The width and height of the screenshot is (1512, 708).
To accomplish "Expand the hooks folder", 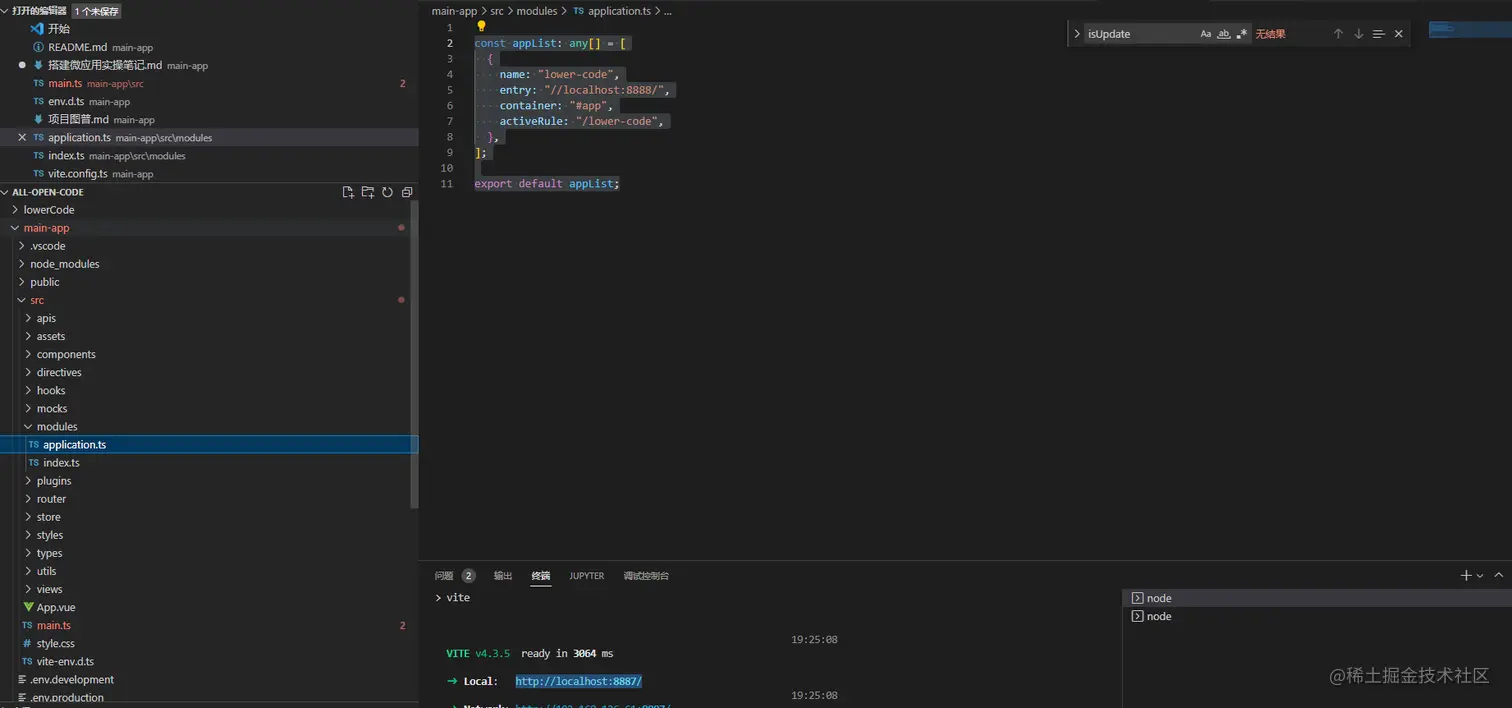I will [x=209, y=390].
